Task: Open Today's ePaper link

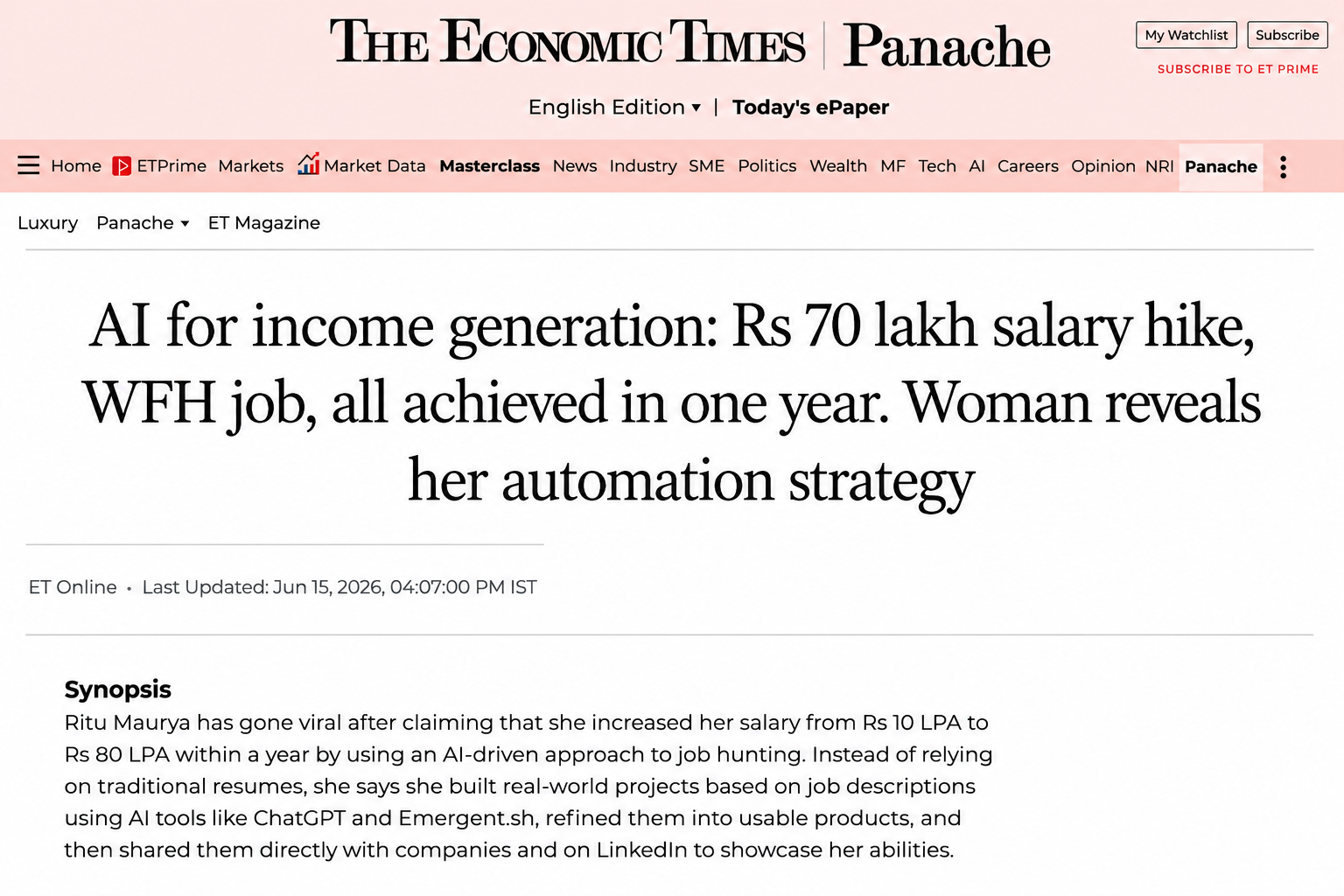Action: [x=810, y=108]
